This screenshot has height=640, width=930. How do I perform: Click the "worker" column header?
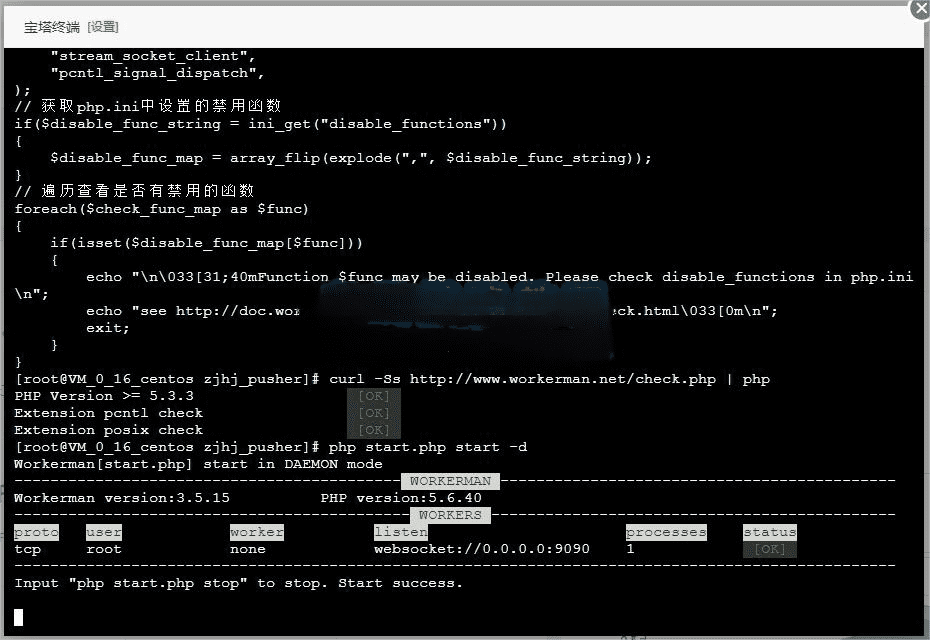257,532
